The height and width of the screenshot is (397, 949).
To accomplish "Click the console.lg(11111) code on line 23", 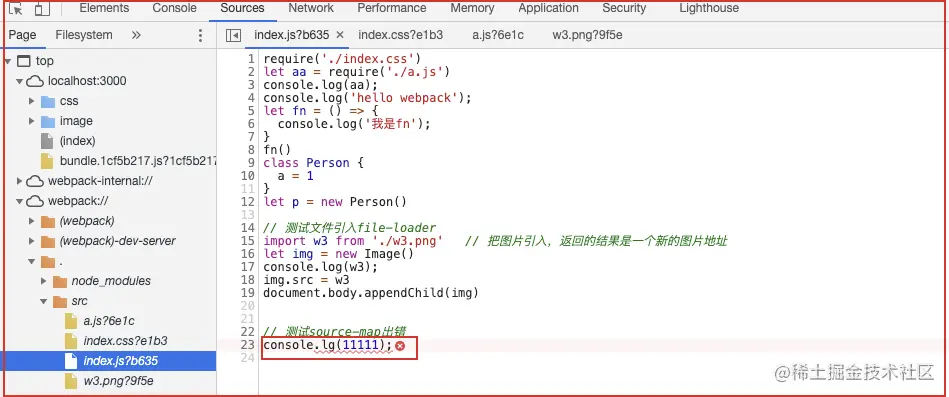I will [327, 345].
